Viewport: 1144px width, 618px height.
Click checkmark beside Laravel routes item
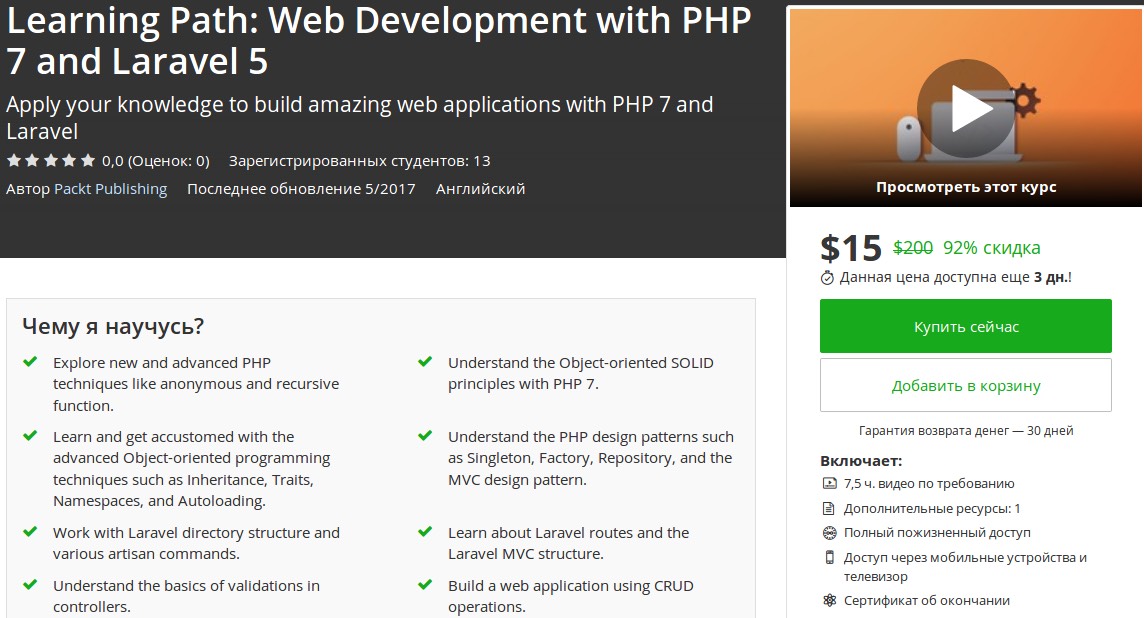pyautogui.click(x=425, y=532)
